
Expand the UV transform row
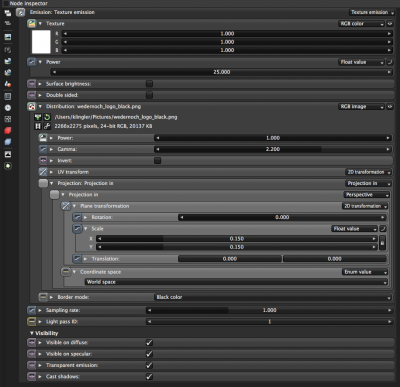pos(51,172)
